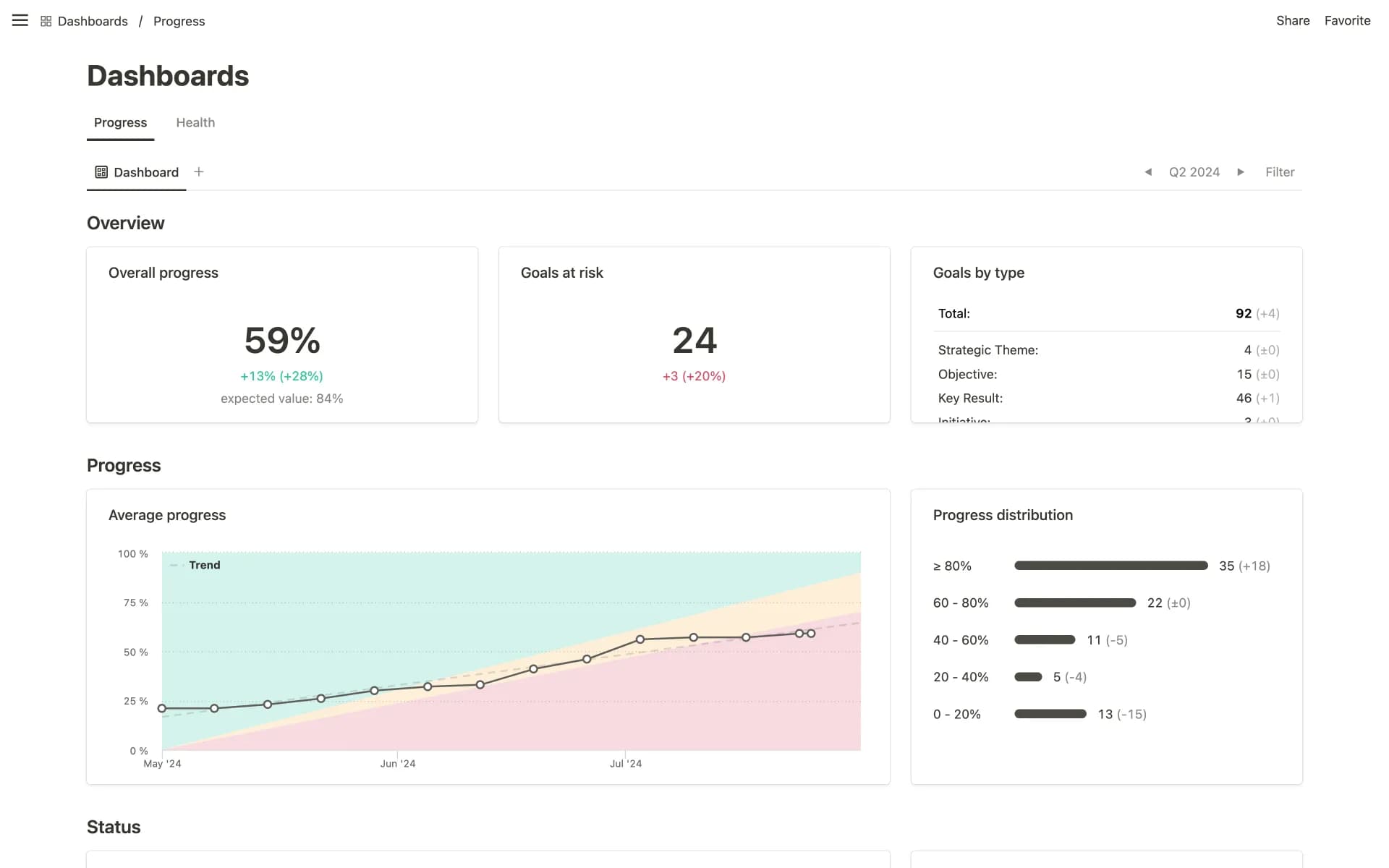Screen dimensions: 1389x868
Task: Click the Favorite button top right
Action: pos(1348,20)
